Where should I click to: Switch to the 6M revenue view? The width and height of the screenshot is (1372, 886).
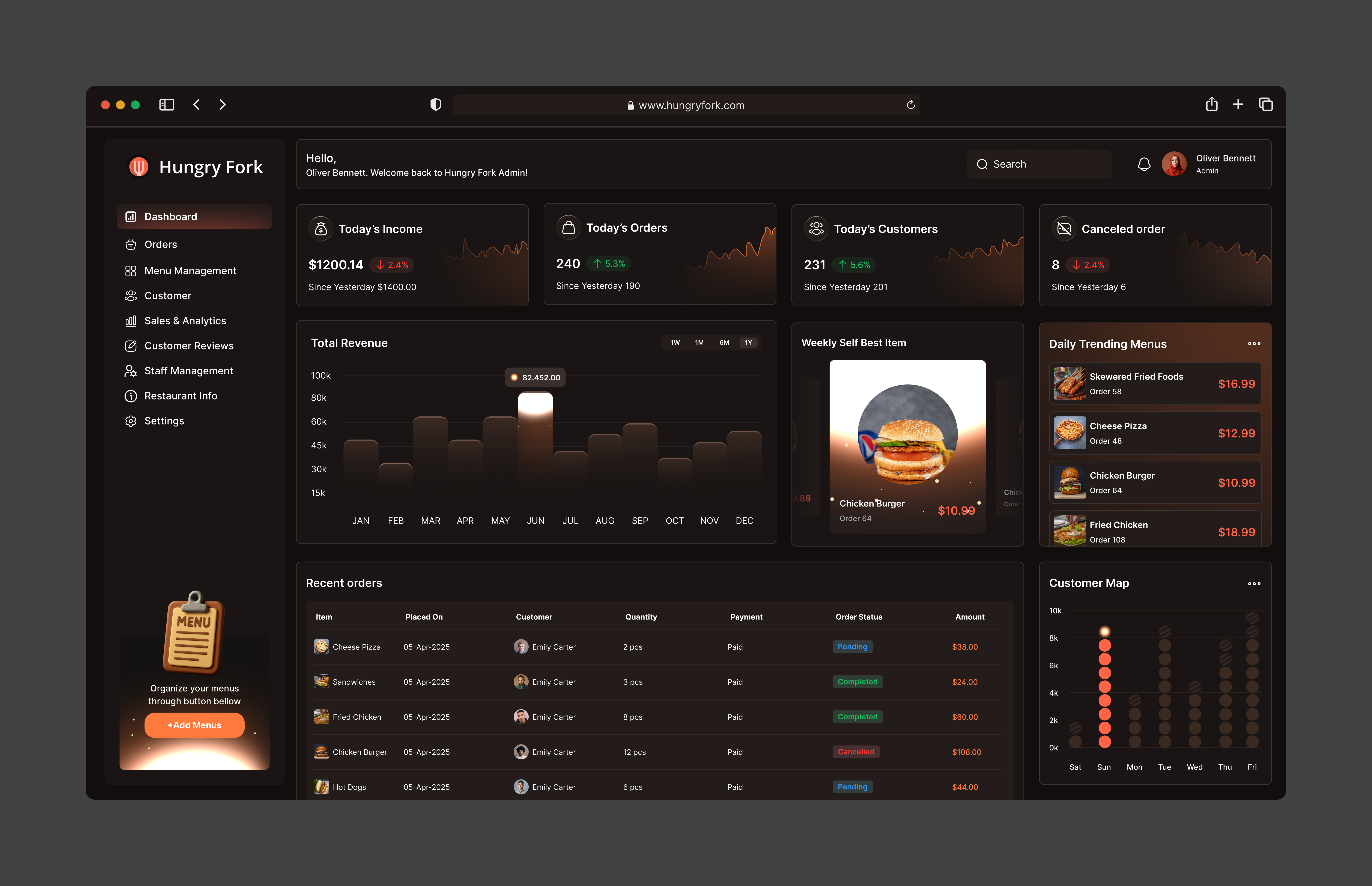(x=724, y=342)
